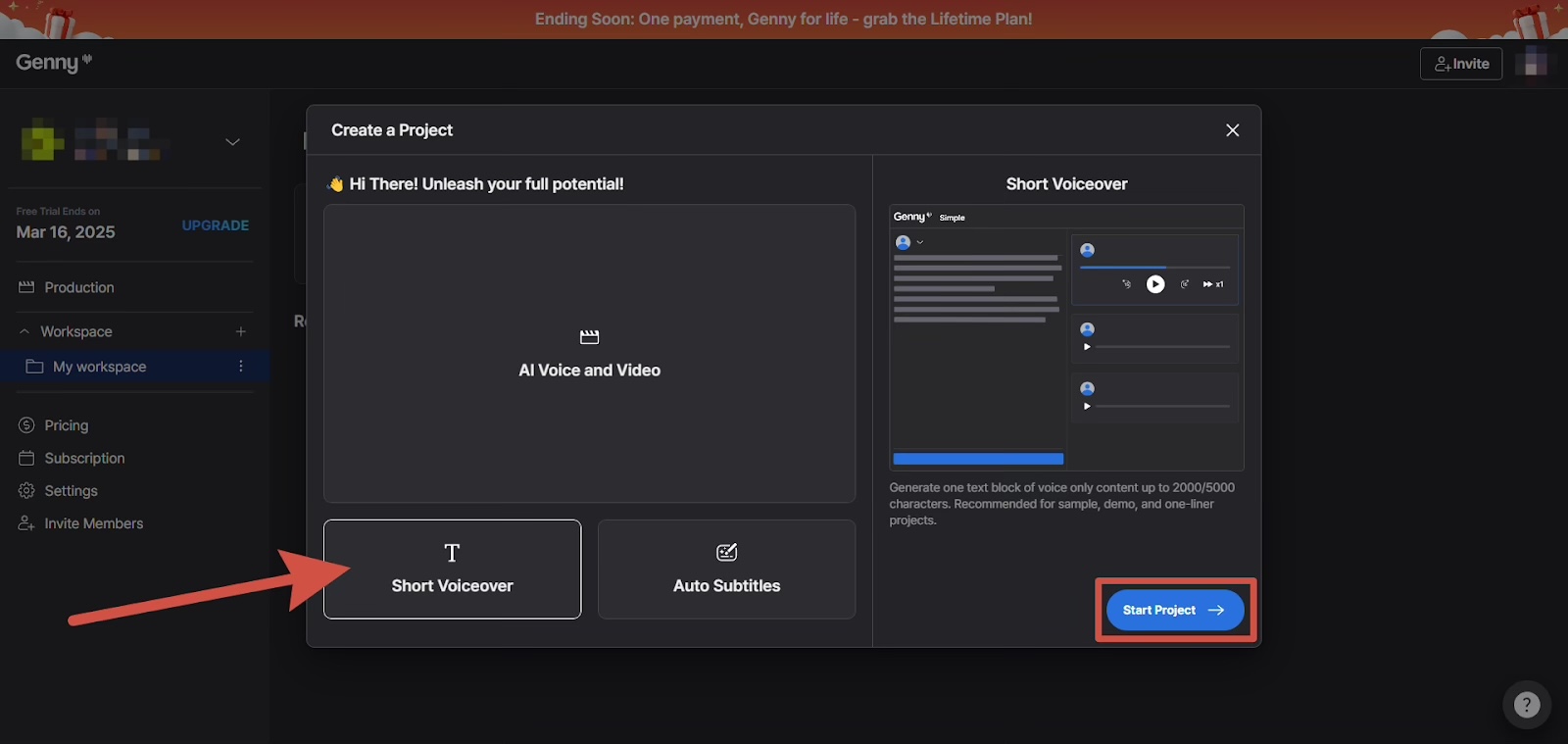The width and height of the screenshot is (1568, 744).
Task: Close the Create a Project dialog
Action: pyautogui.click(x=1233, y=130)
